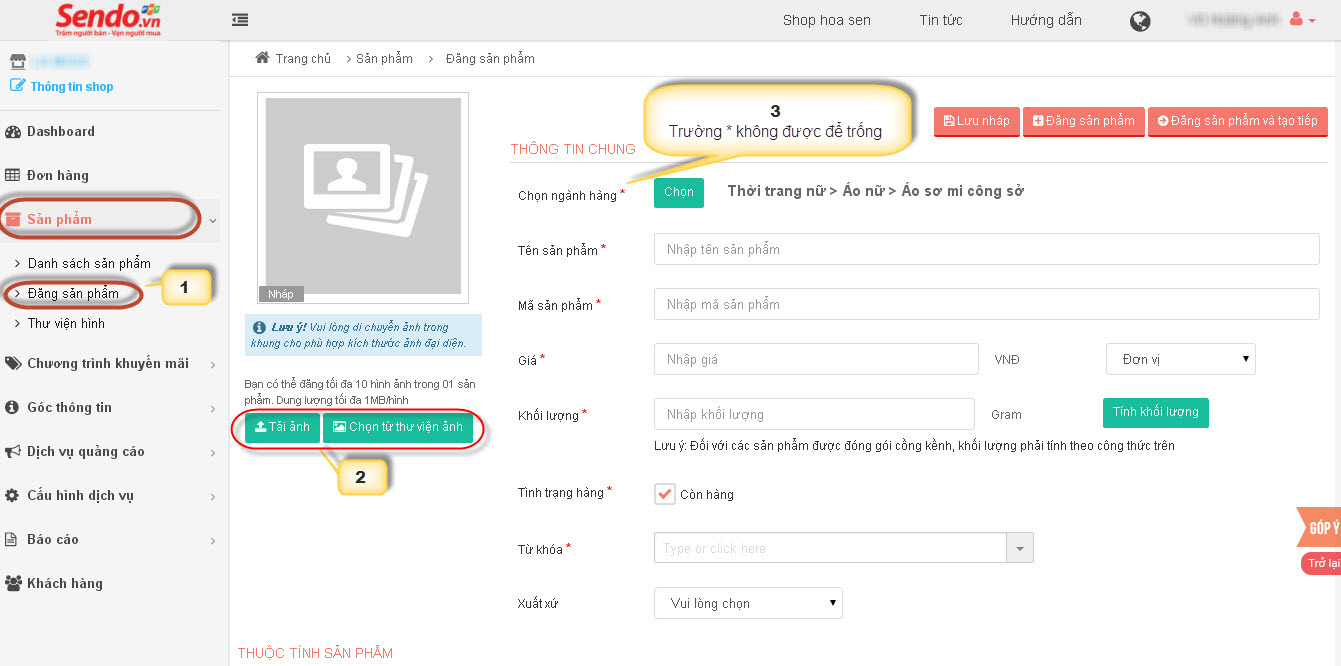Image resolution: width=1341 pixels, height=666 pixels.
Task: Click the Tên sản phẩm input field
Action: (986, 249)
